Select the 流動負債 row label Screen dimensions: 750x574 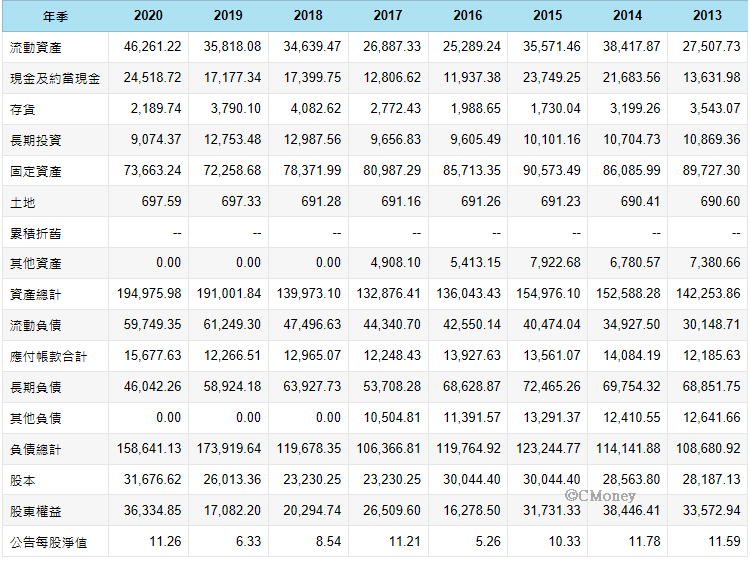(36, 325)
